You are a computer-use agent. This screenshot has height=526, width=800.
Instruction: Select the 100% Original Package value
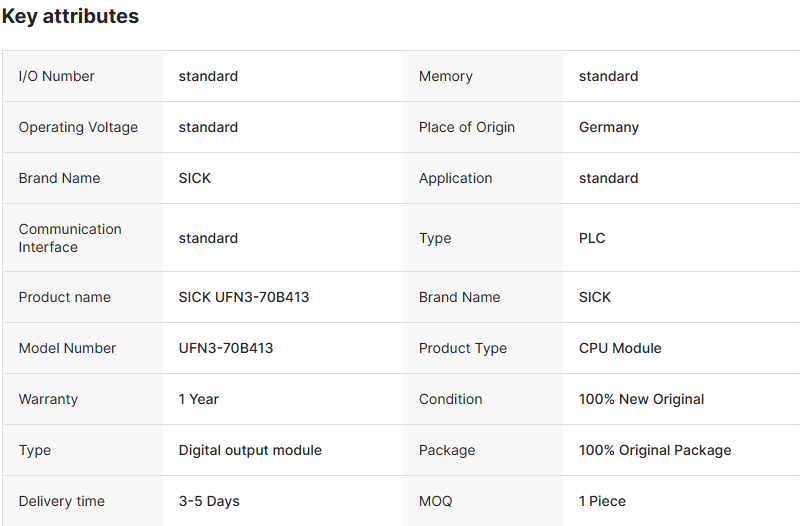[655, 450]
